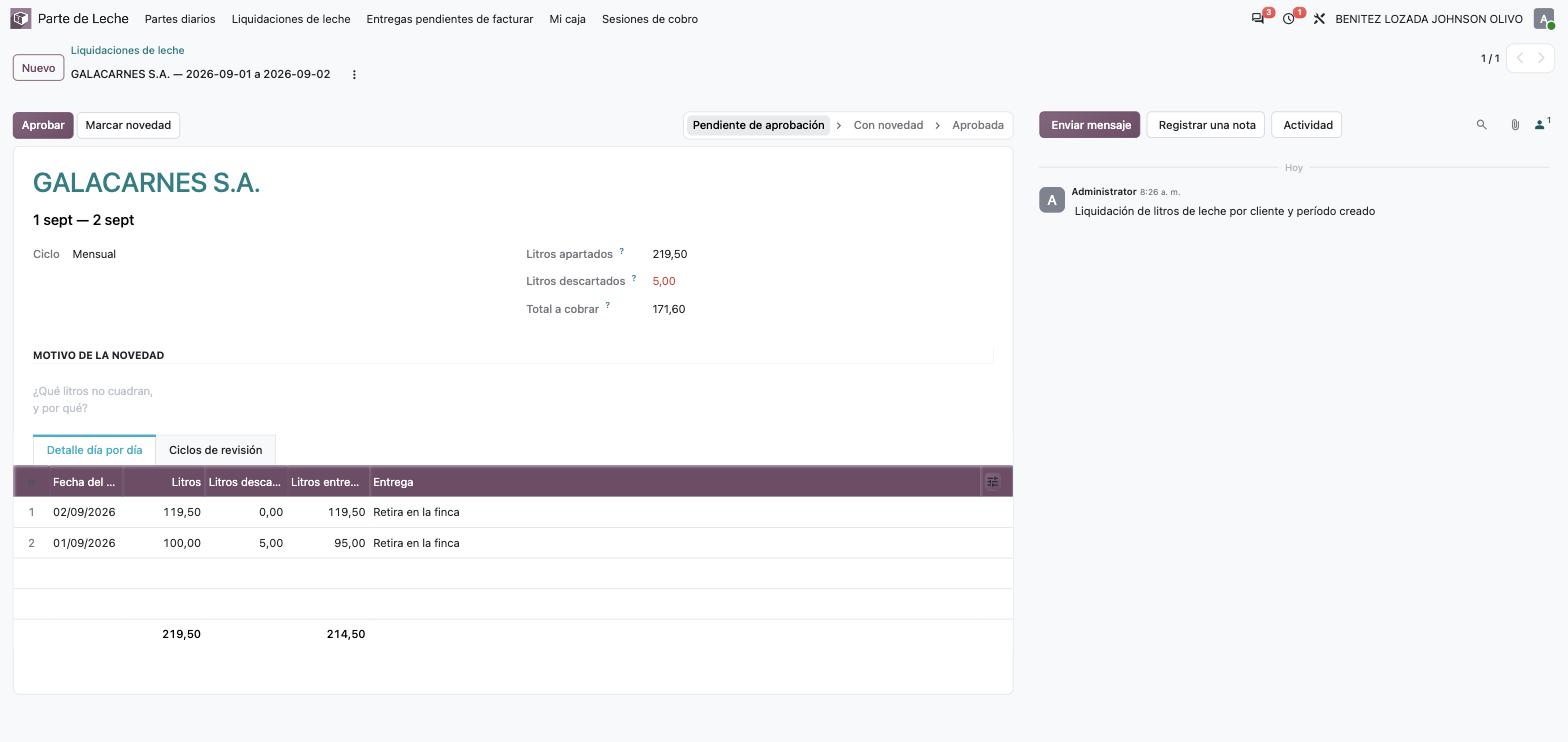Open the developer tools icon

coord(1319,19)
